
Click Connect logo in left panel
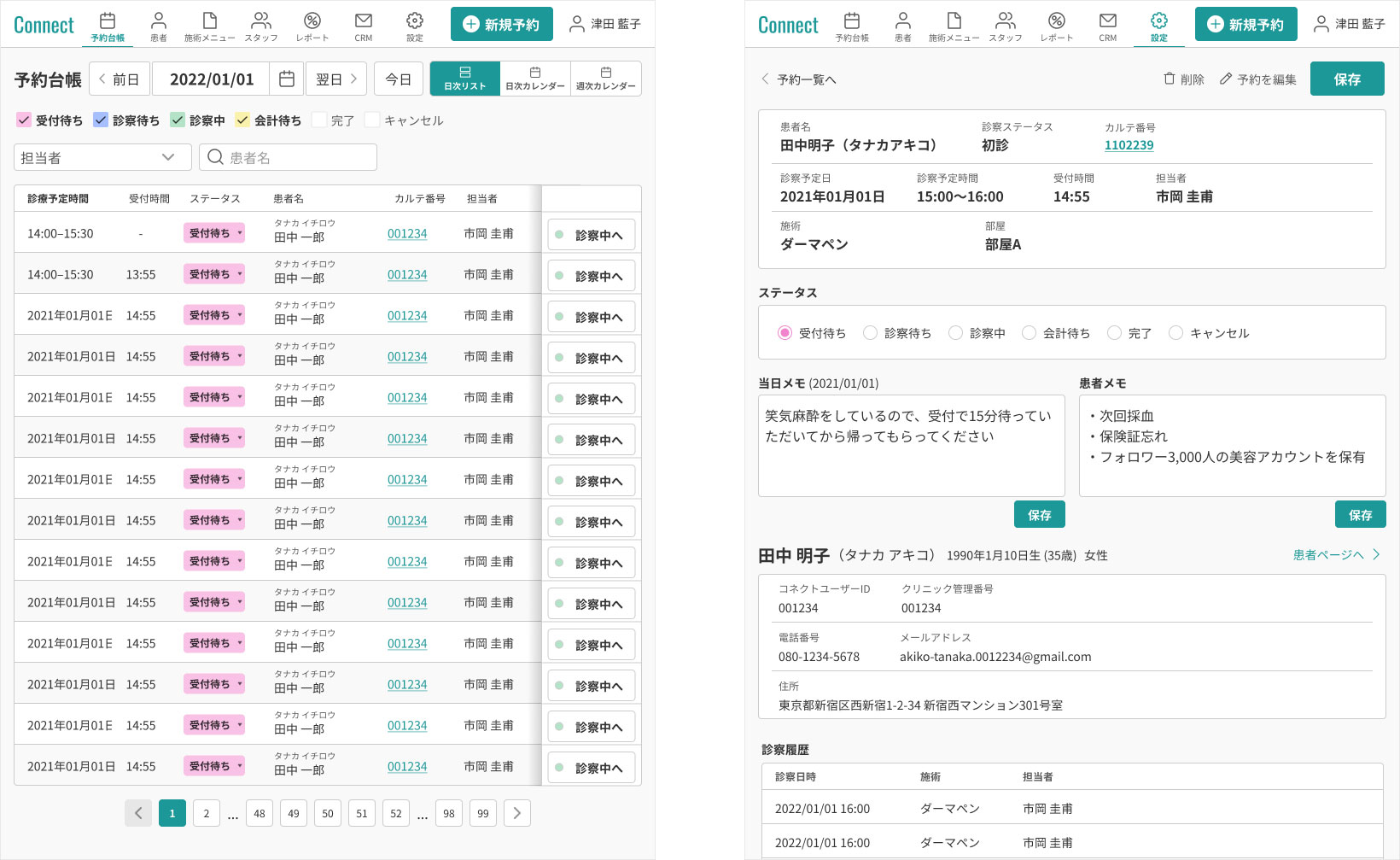click(x=44, y=25)
